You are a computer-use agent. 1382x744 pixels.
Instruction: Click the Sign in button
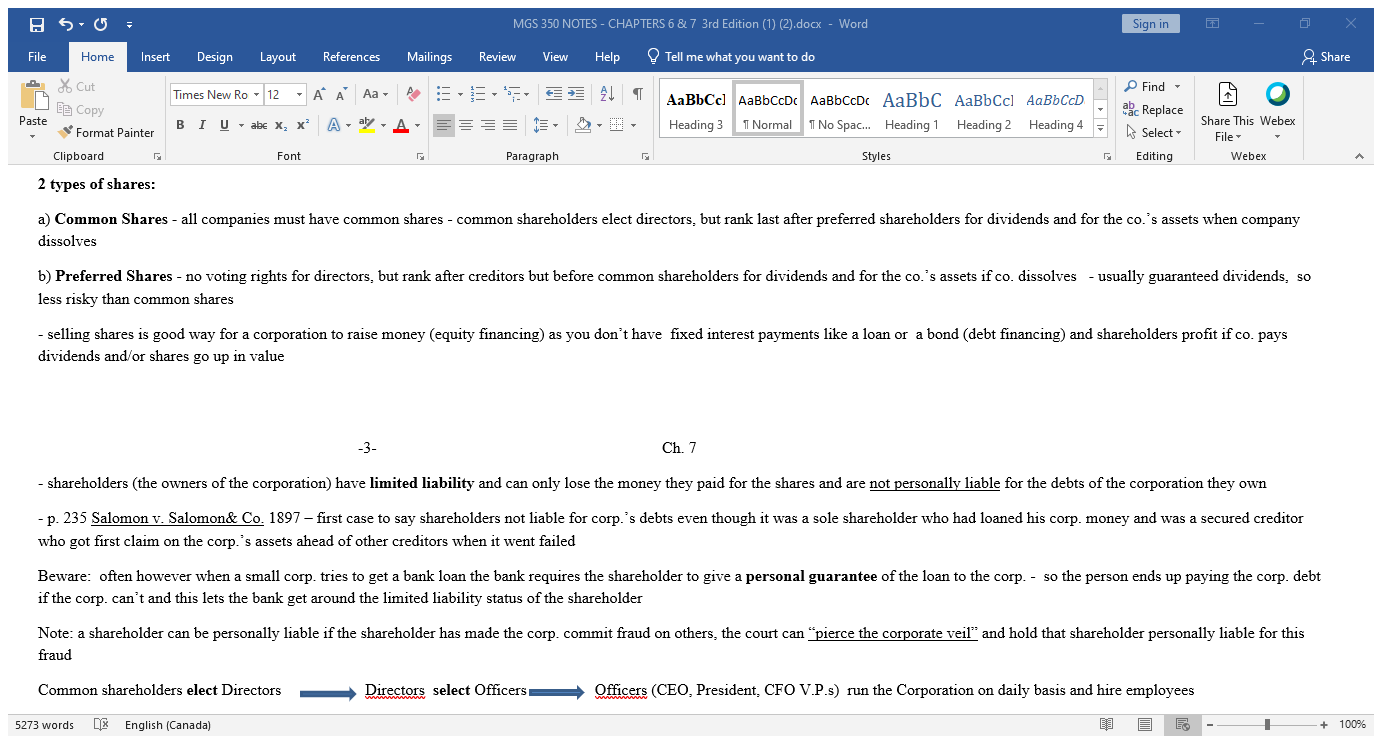[x=1150, y=22]
